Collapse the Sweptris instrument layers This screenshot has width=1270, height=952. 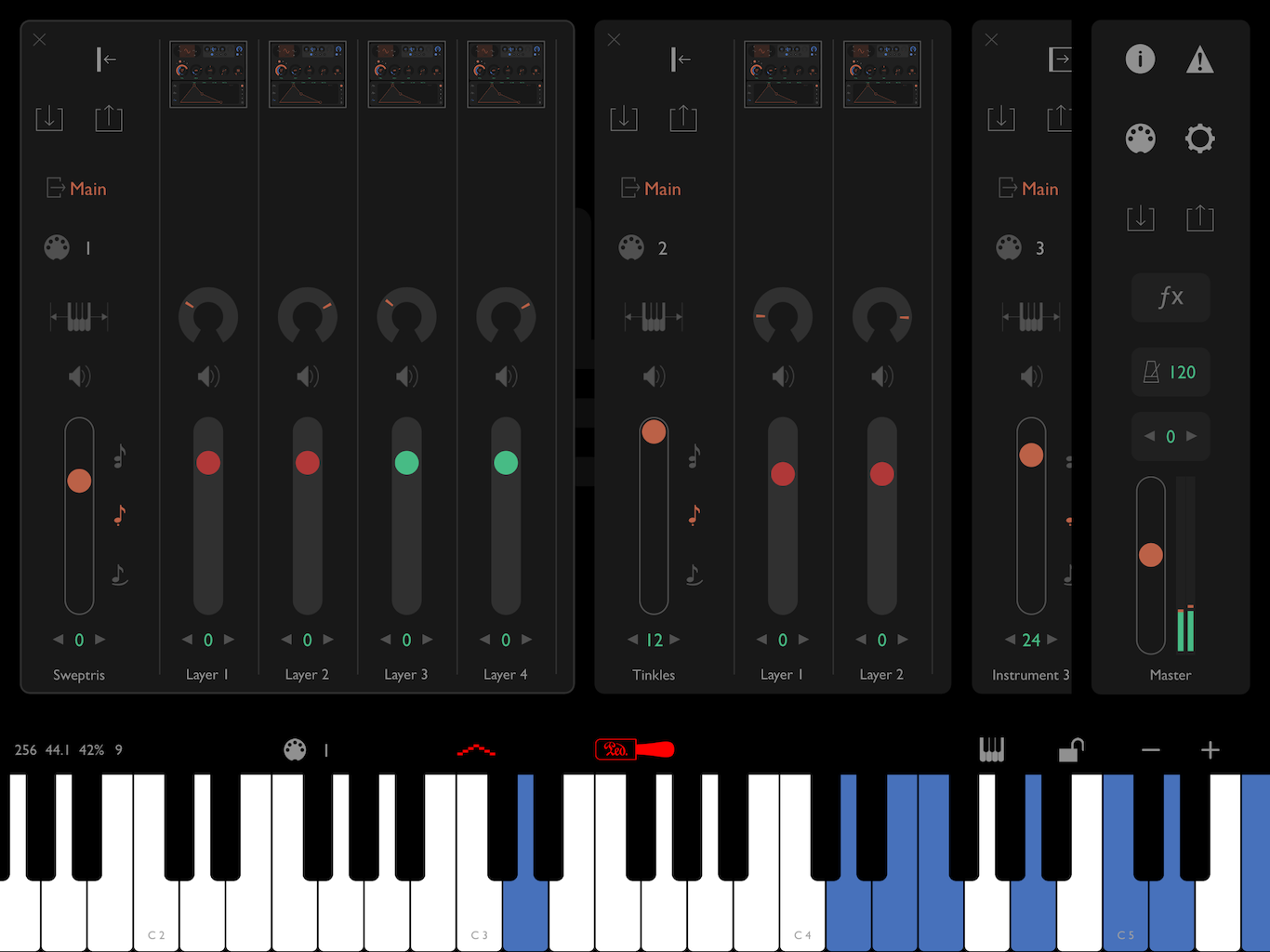[x=107, y=59]
